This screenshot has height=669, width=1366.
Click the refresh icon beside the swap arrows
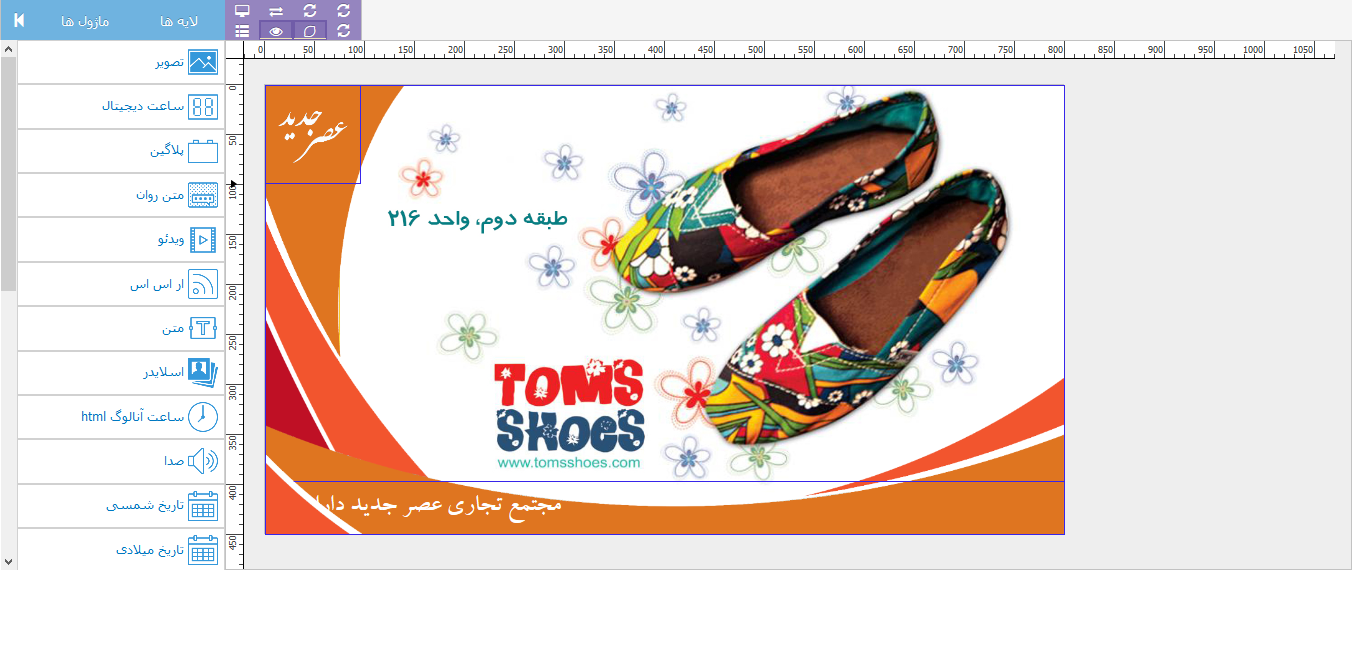click(310, 11)
